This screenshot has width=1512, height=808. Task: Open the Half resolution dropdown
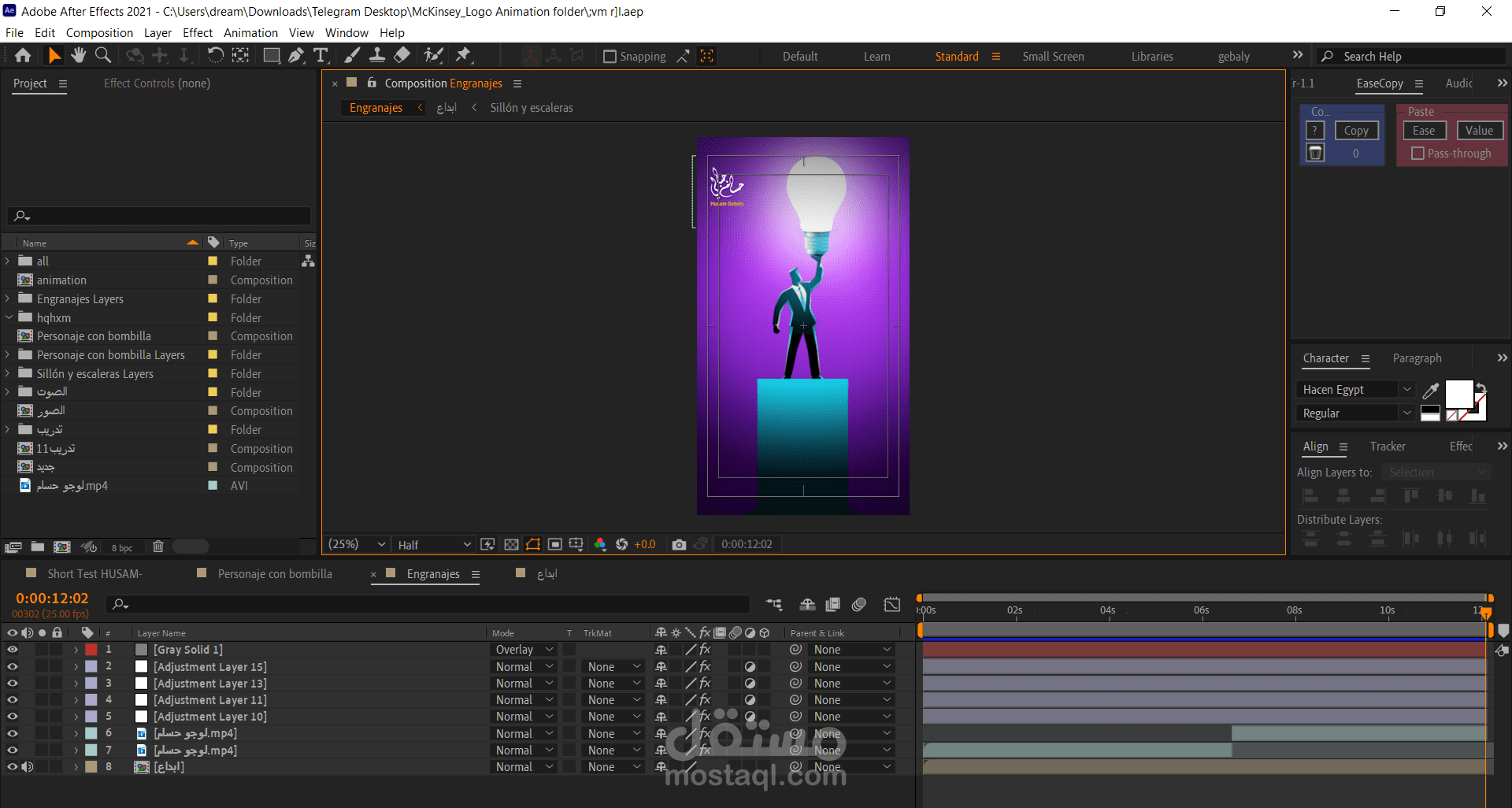[x=434, y=545]
